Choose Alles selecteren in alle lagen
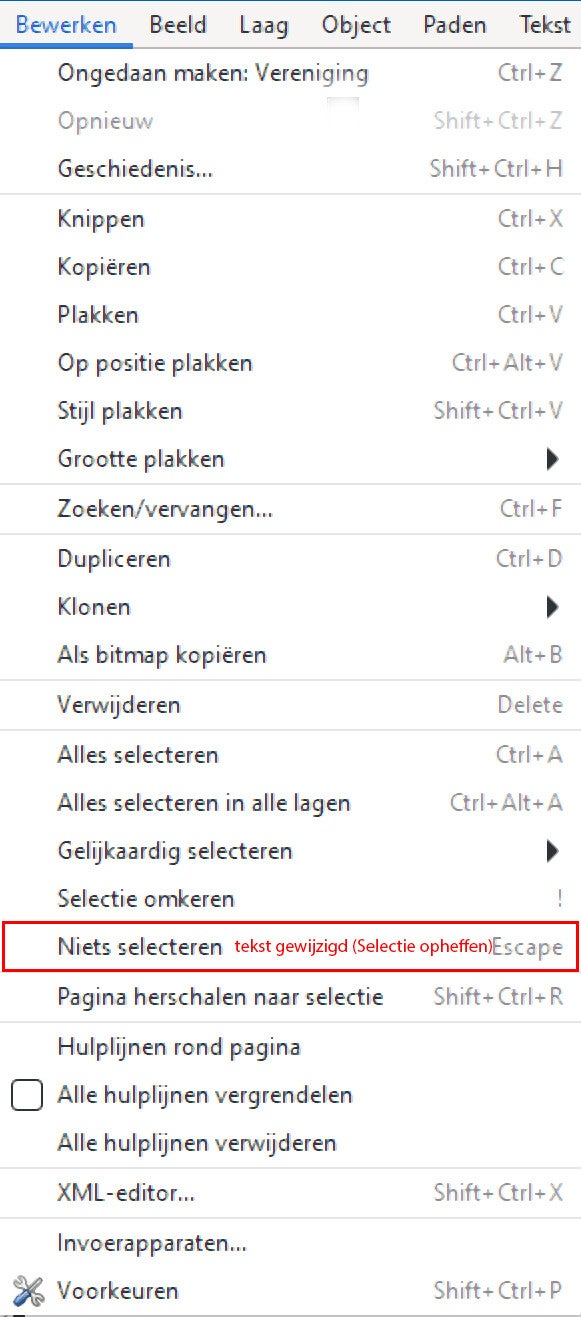The height and width of the screenshot is (1317, 581). (x=204, y=803)
